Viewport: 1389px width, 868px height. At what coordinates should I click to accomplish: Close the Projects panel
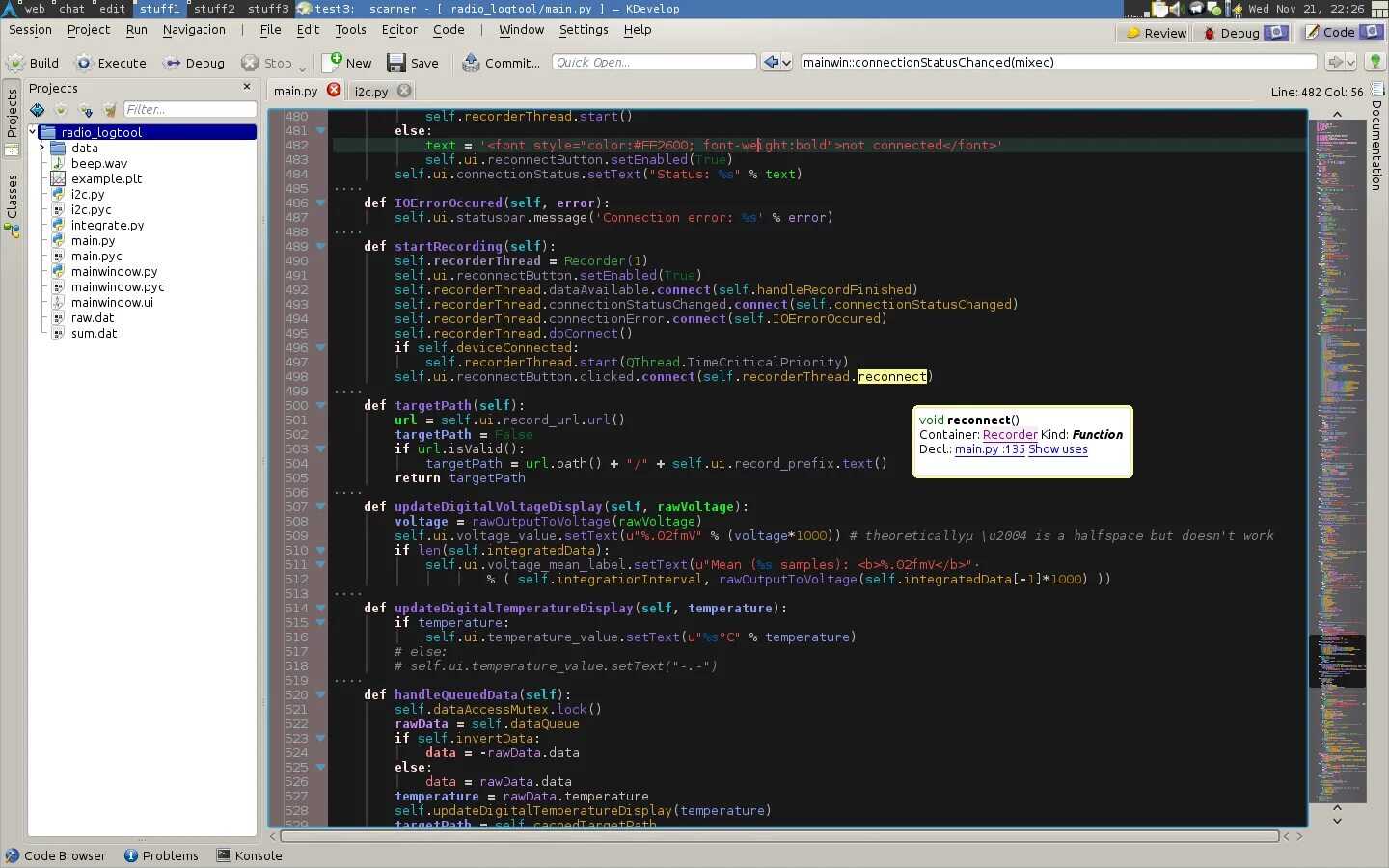click(x=247, y=87)
